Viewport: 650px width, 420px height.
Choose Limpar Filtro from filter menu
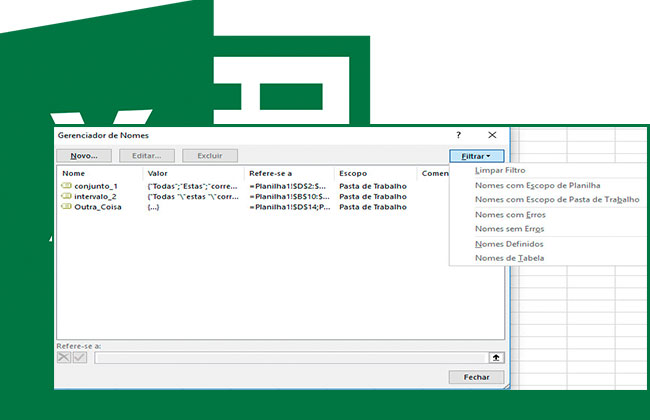(500, 170)
